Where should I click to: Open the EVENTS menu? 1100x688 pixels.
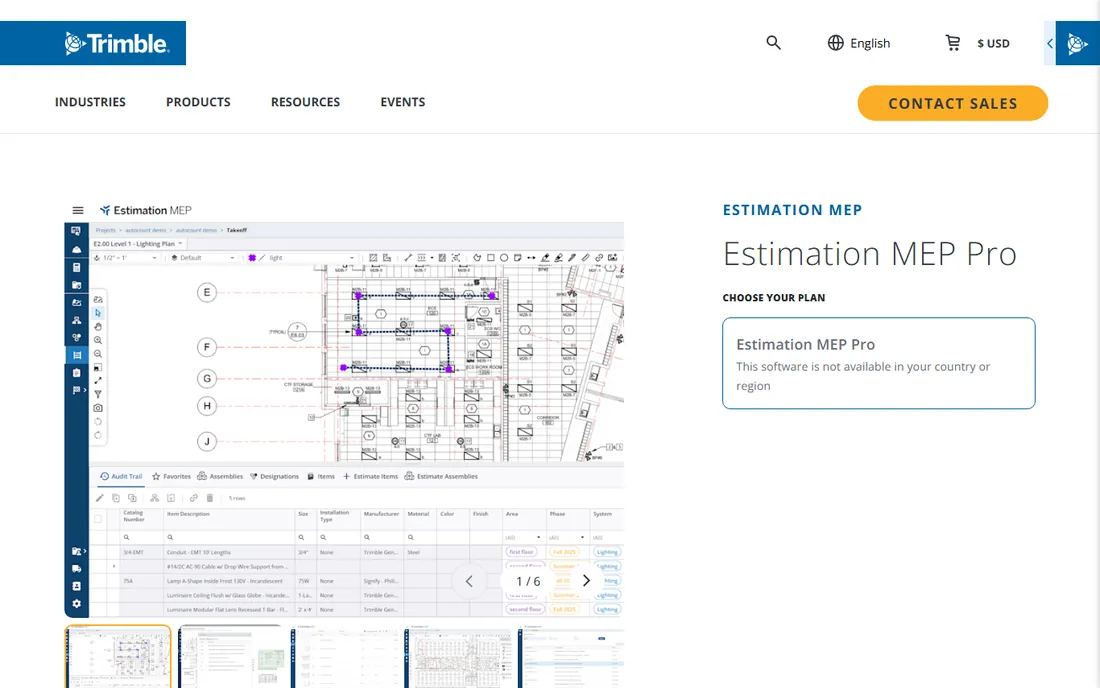point(403,102)
